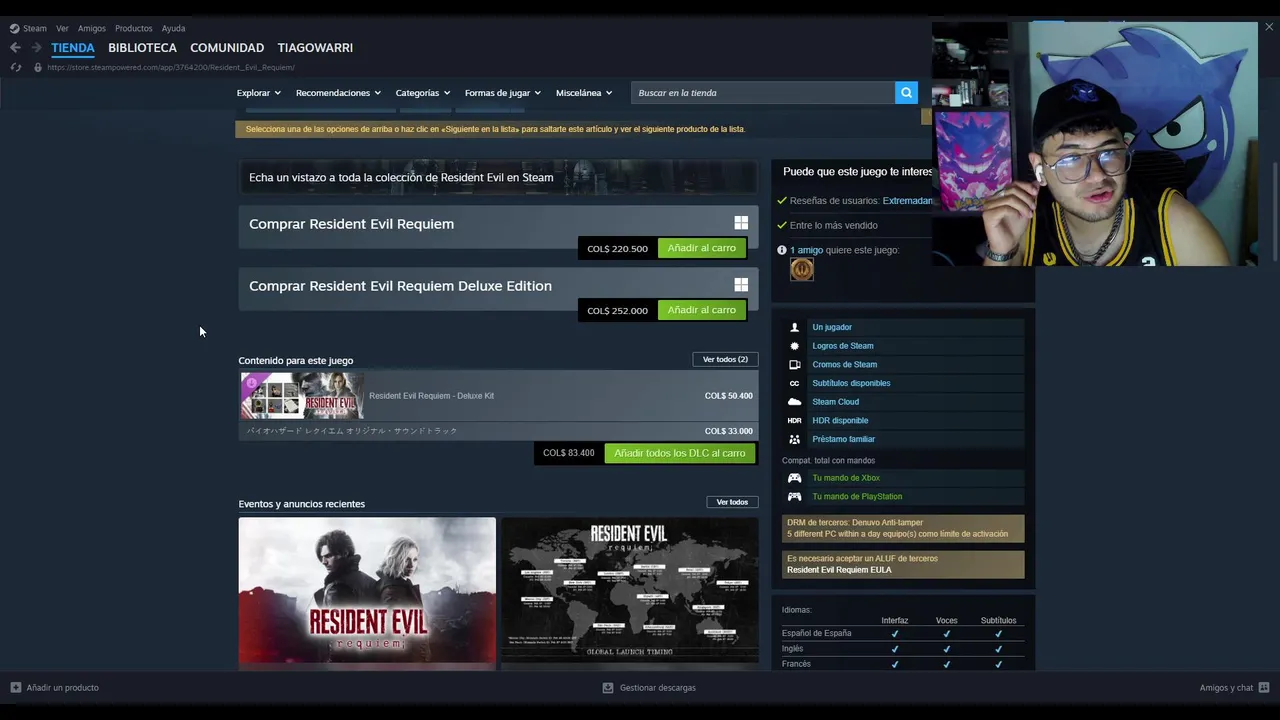This screenshot has width=1280, height=720.
Task: Click into the store search field
Action: pos(763,93)
